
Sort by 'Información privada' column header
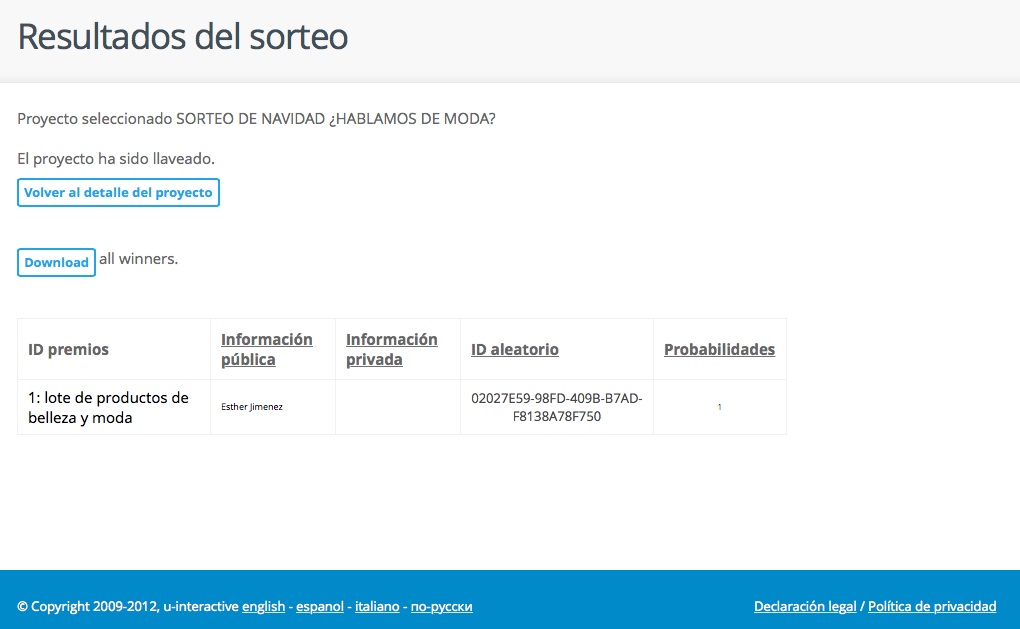coord(391,349)
